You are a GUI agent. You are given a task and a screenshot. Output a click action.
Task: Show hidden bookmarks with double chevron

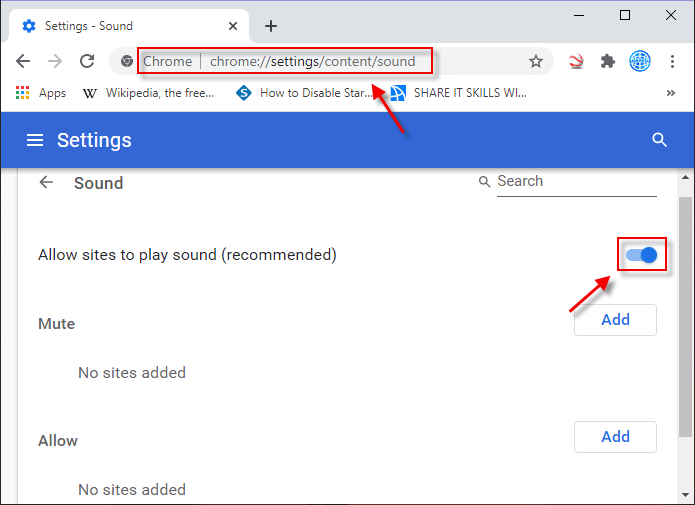click(671, 93)
